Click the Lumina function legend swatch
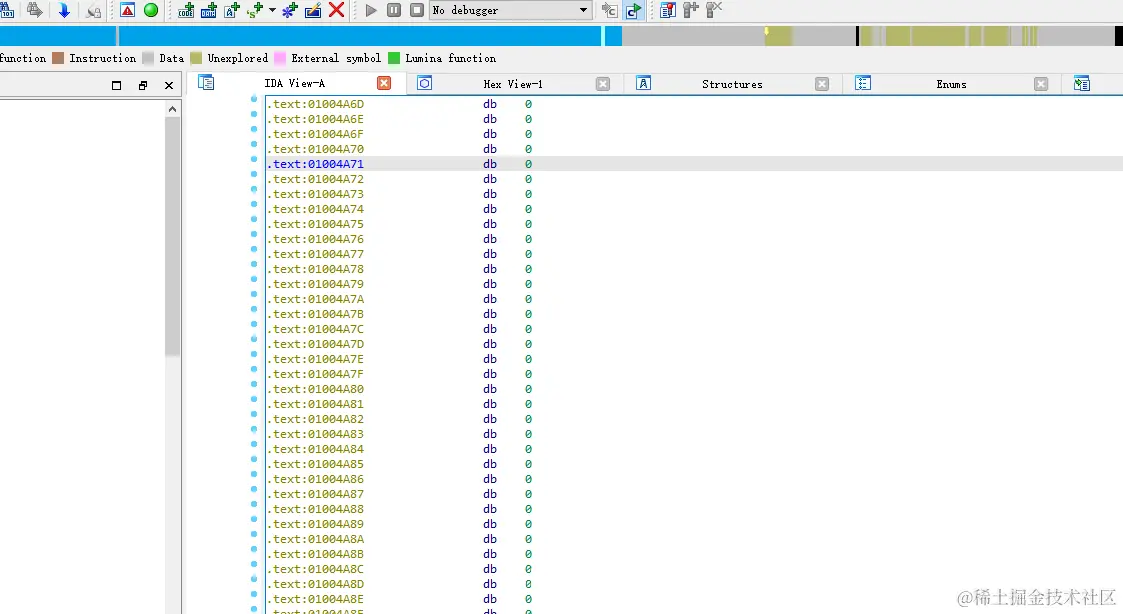Screen dimensions: 1123x614 [394, 58]
